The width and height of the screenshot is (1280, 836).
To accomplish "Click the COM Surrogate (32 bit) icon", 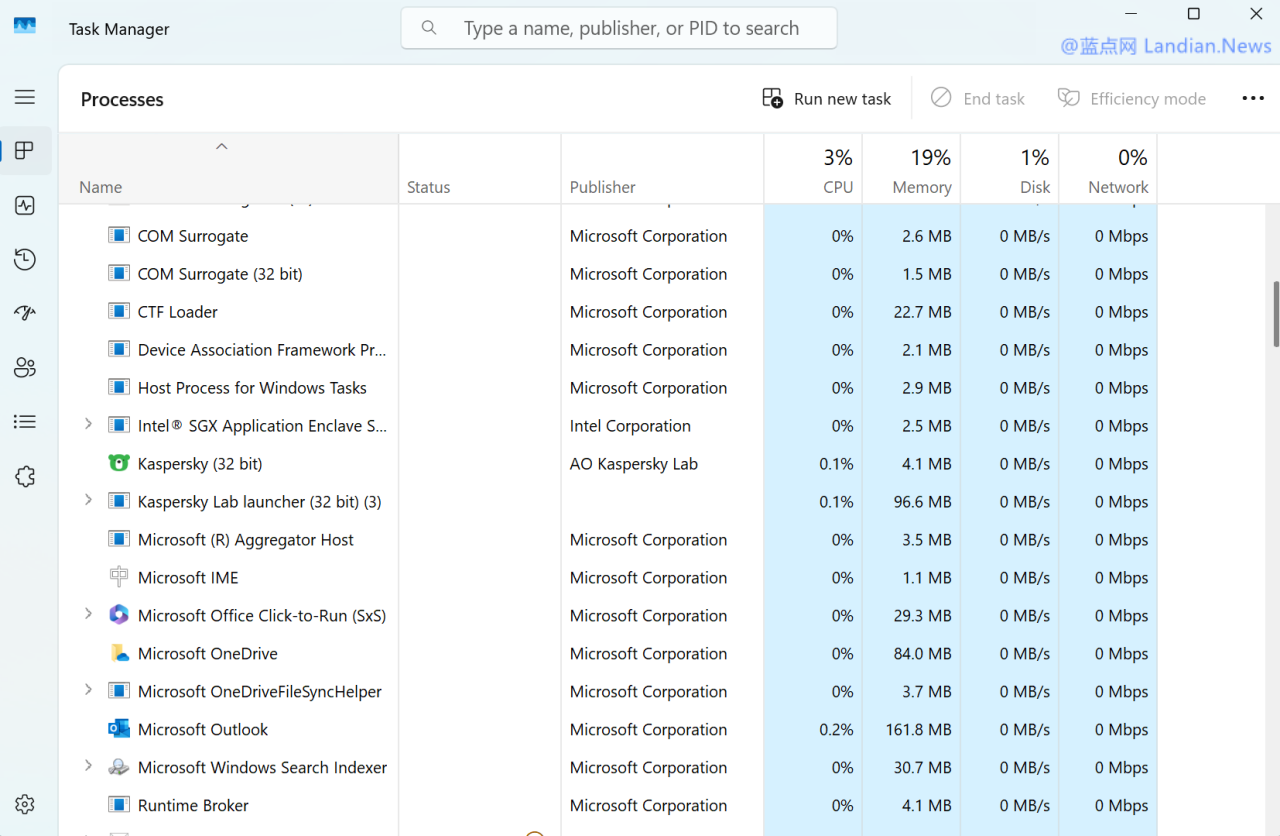I will (119, 273).
